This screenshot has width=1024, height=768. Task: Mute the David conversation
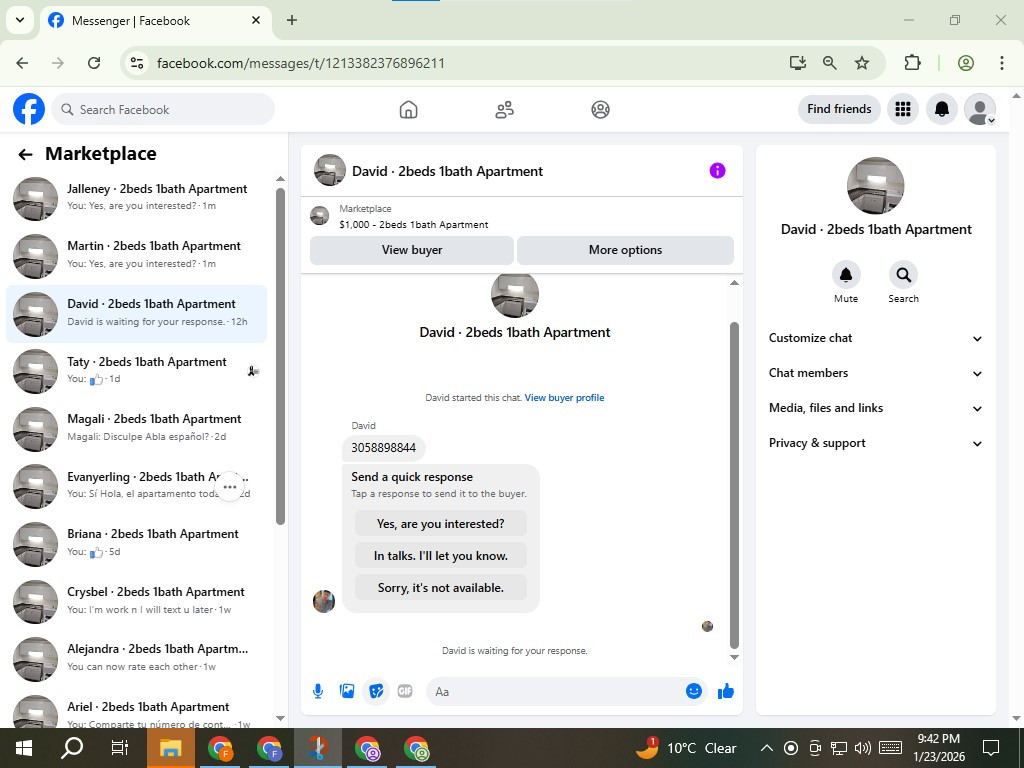point(846,275)
